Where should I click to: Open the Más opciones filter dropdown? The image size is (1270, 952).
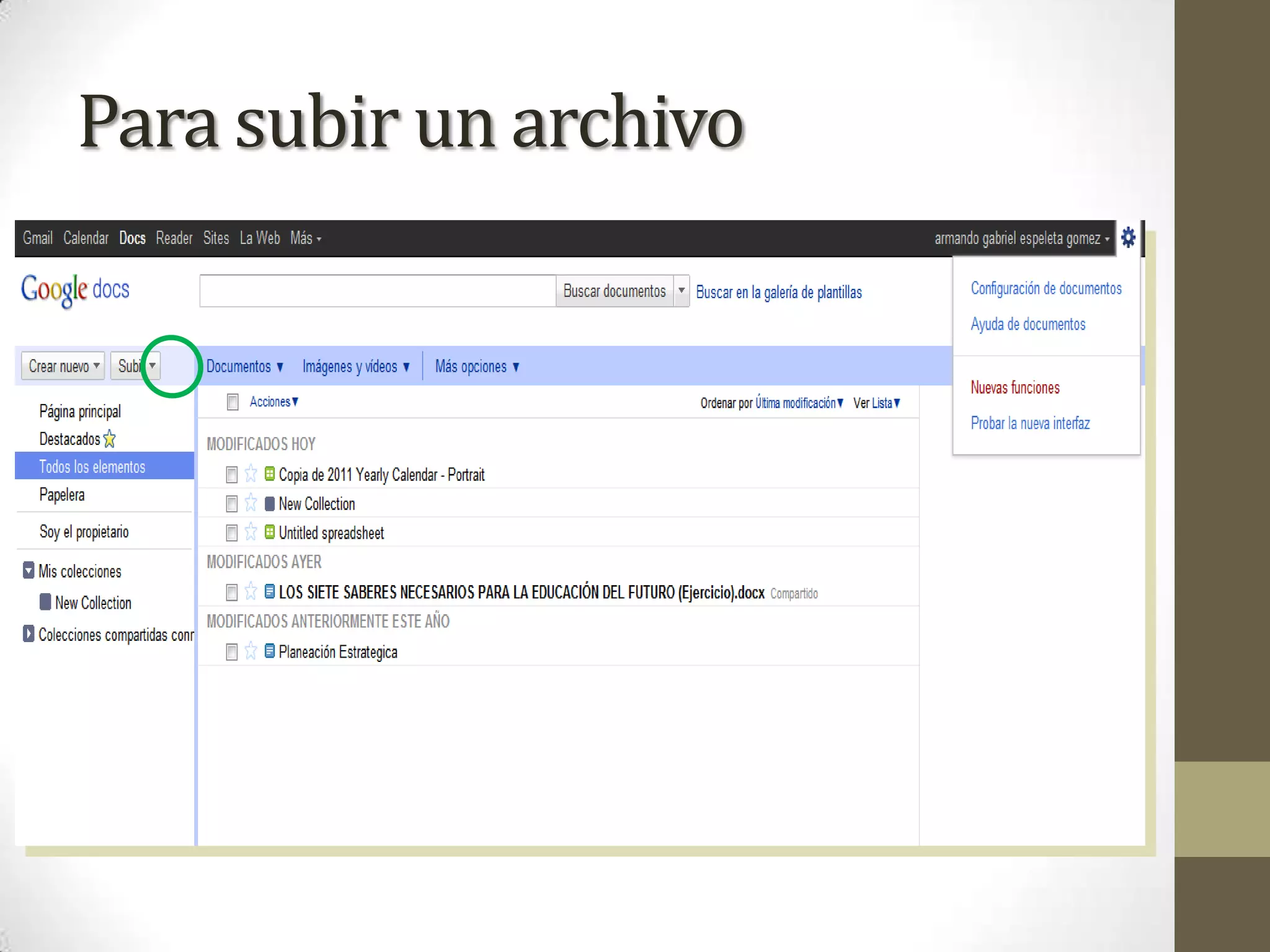click(477, 366)
